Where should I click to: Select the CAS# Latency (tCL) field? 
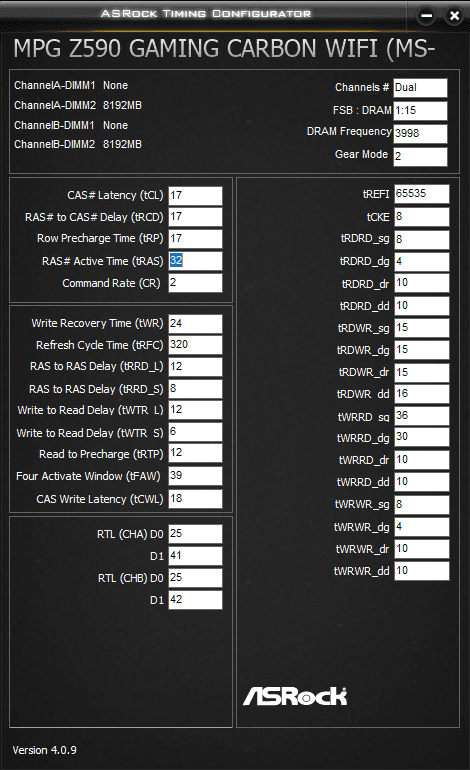[195, 195]
